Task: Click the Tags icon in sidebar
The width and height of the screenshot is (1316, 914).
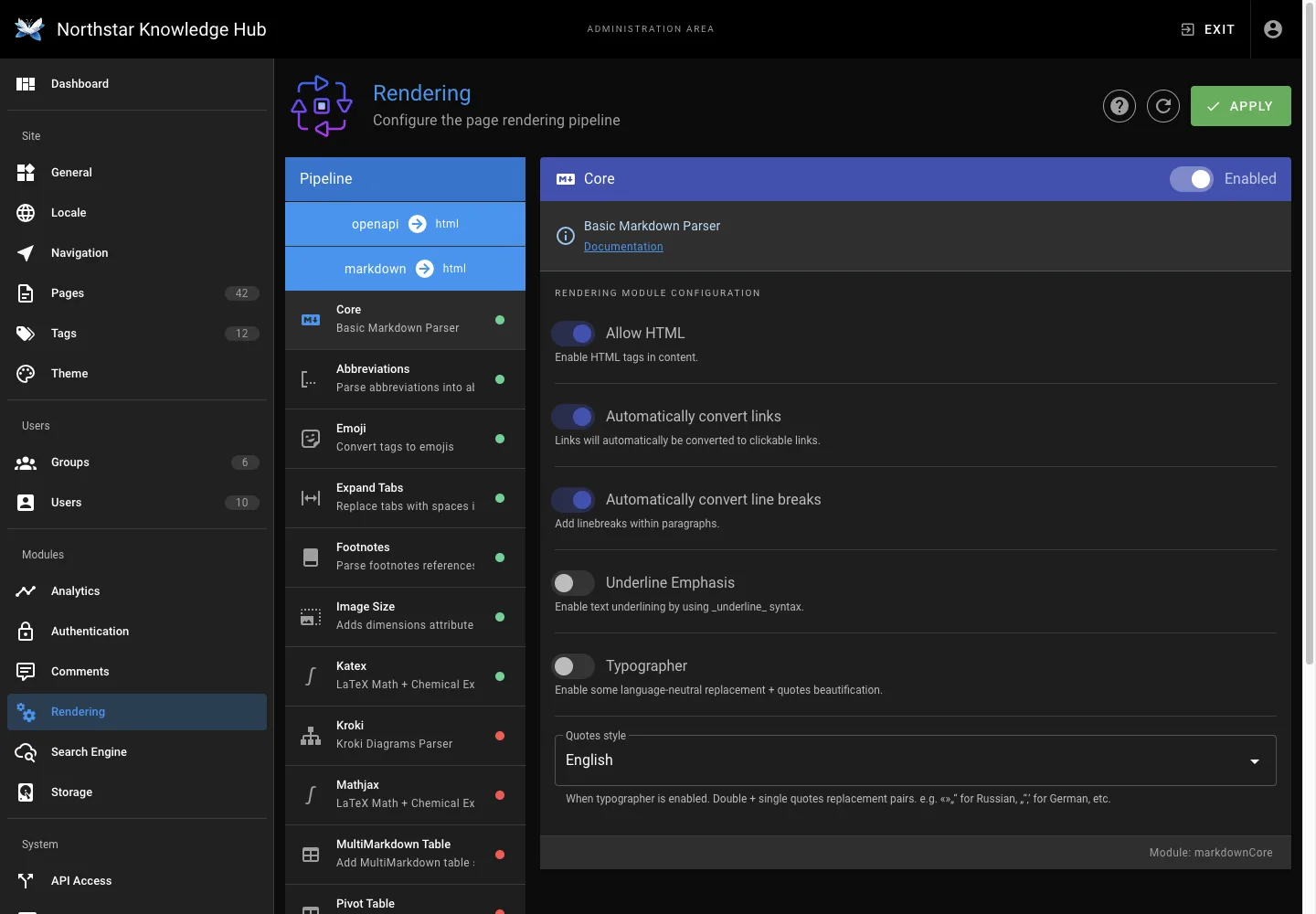Action: pyautogui.click(x=26, y=334)
